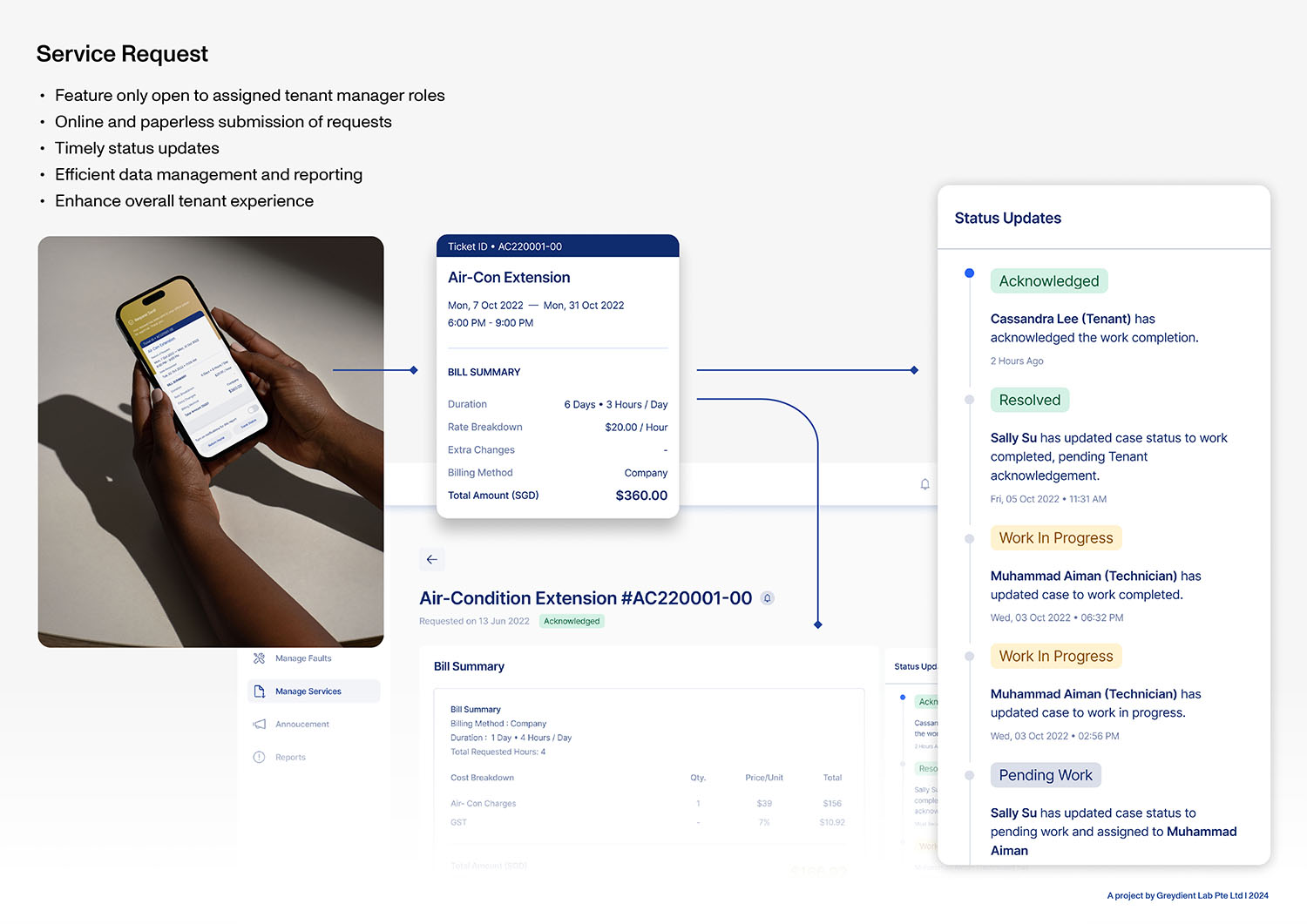Click the Manage Services document icon
Screen dimensions: 1307x924
pyautogui.click(x=259, y=691)
